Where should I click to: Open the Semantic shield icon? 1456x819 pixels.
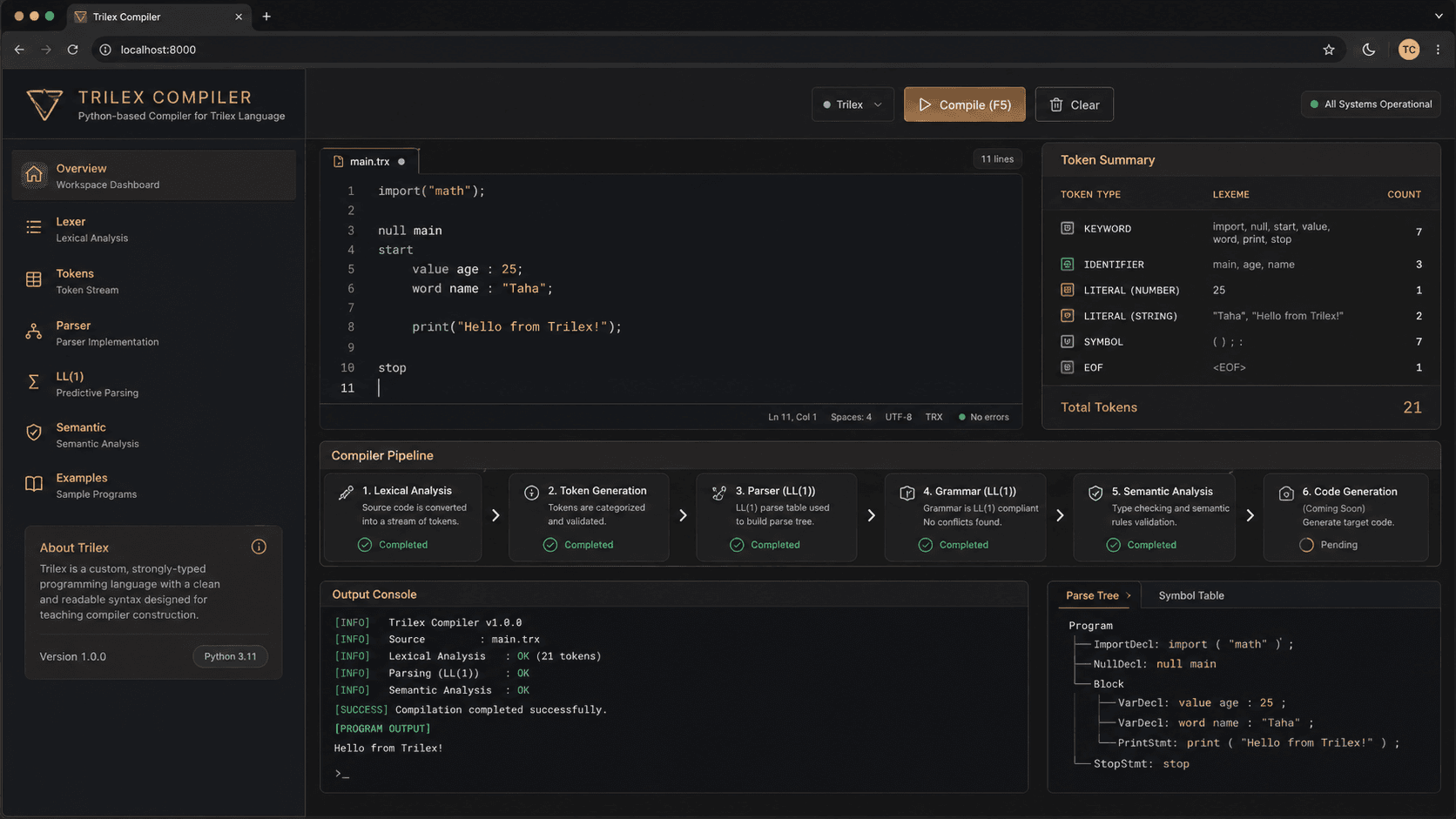click(34, 433)
